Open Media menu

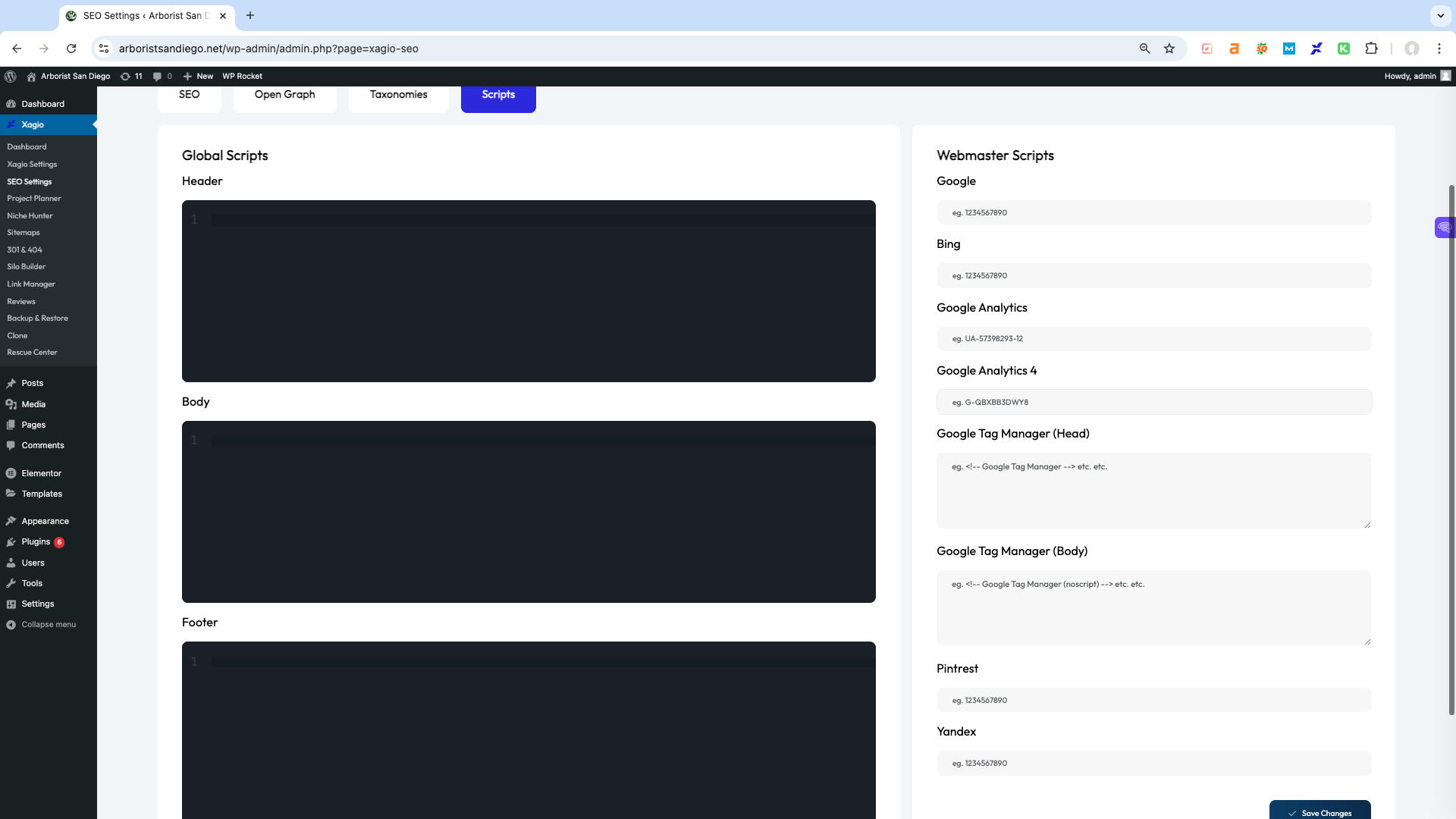49,404
